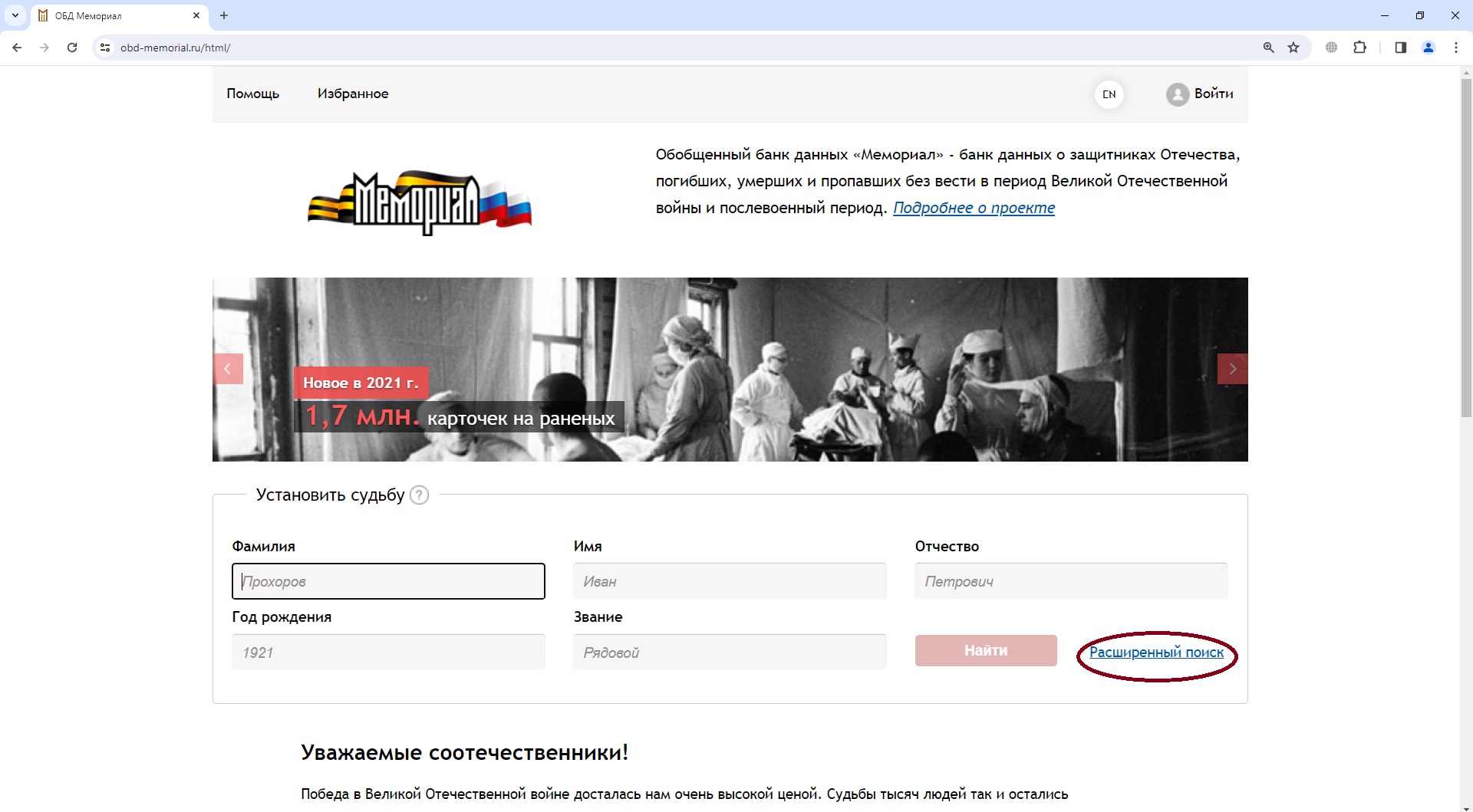Image resolution: width=1473 pixels, height=812 pixels.
Task: Bookmark the page with the star icon
Action: 1294,47
